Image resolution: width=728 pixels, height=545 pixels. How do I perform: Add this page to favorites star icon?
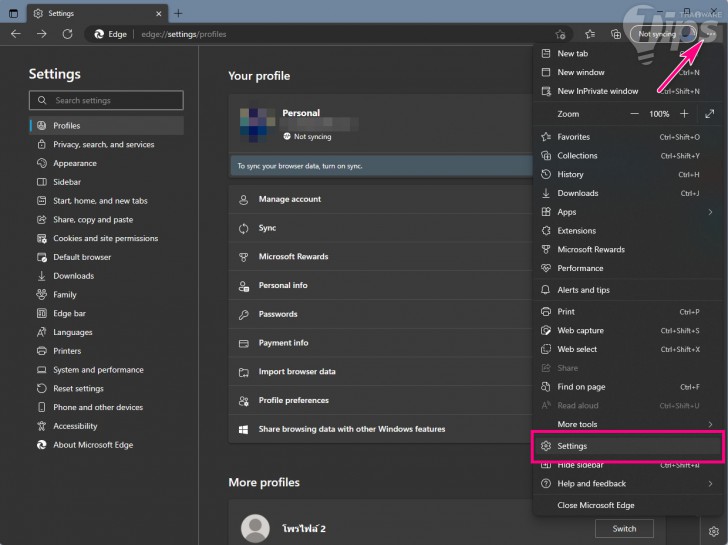tap(560, 34)
